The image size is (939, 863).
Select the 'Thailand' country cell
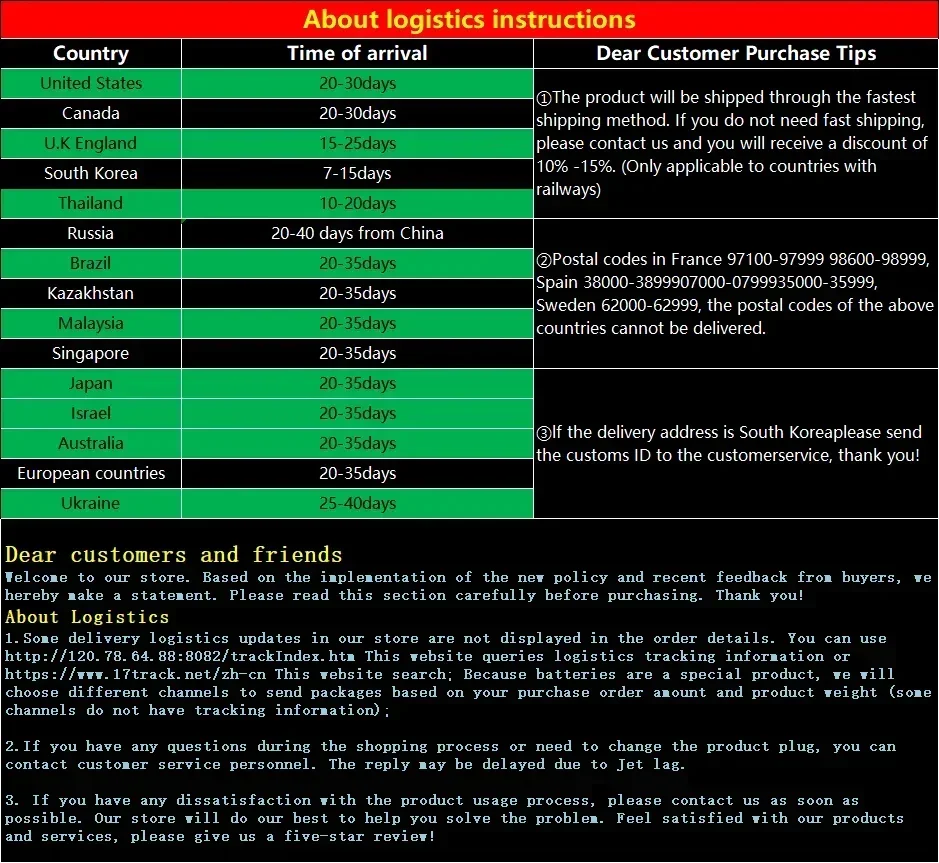[x=91, y=203]
